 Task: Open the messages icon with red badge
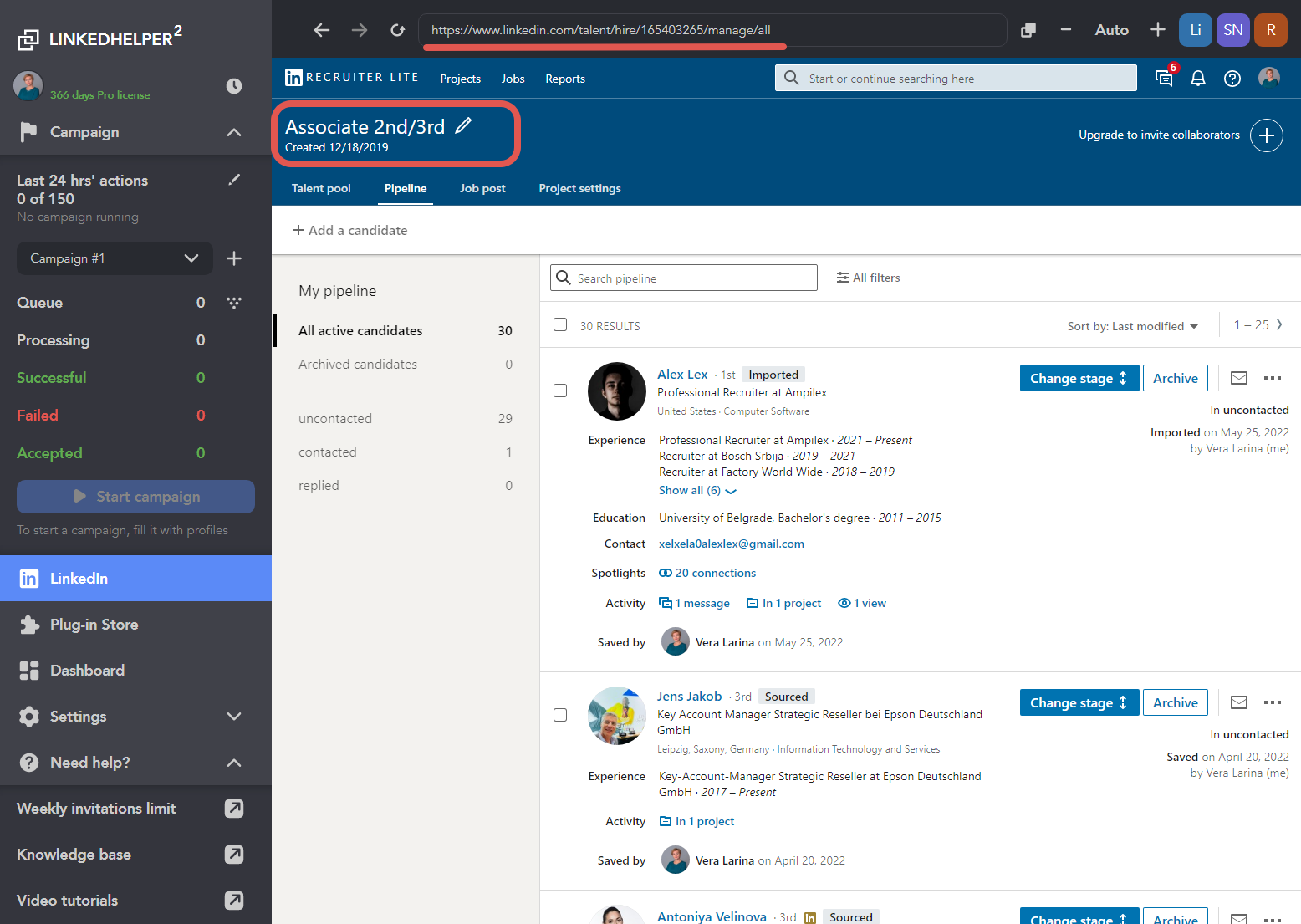(1164, 78)
